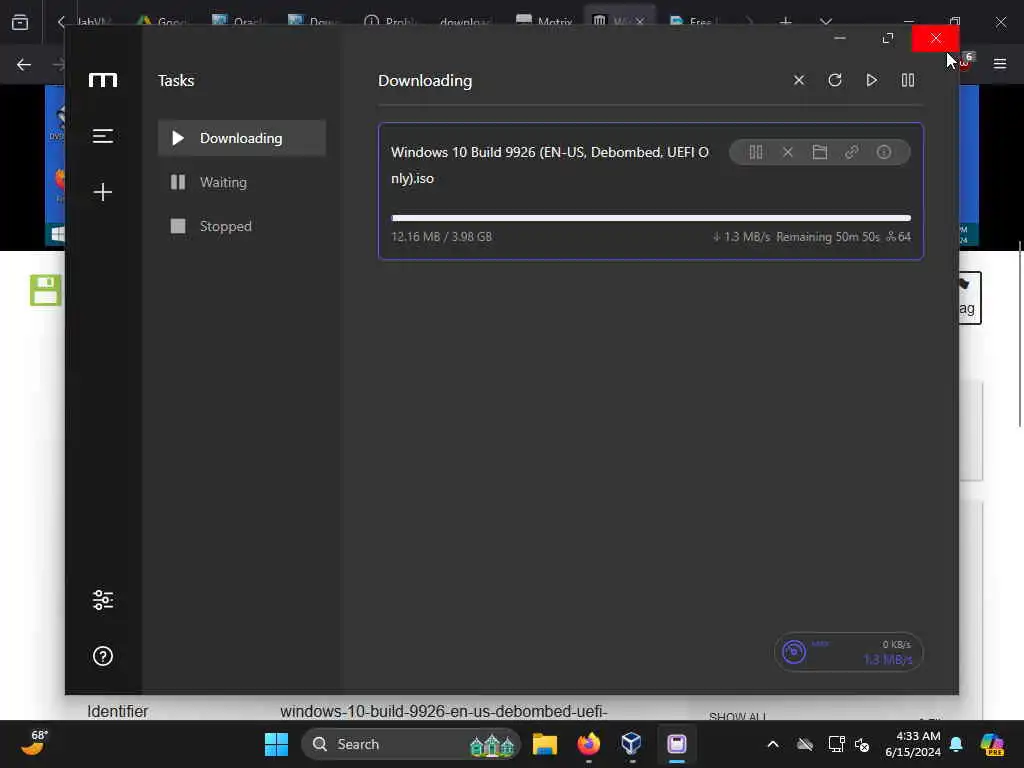1024x768 pixels.
Task: Minimize the Motrix window
Action: tap(840, 39)
